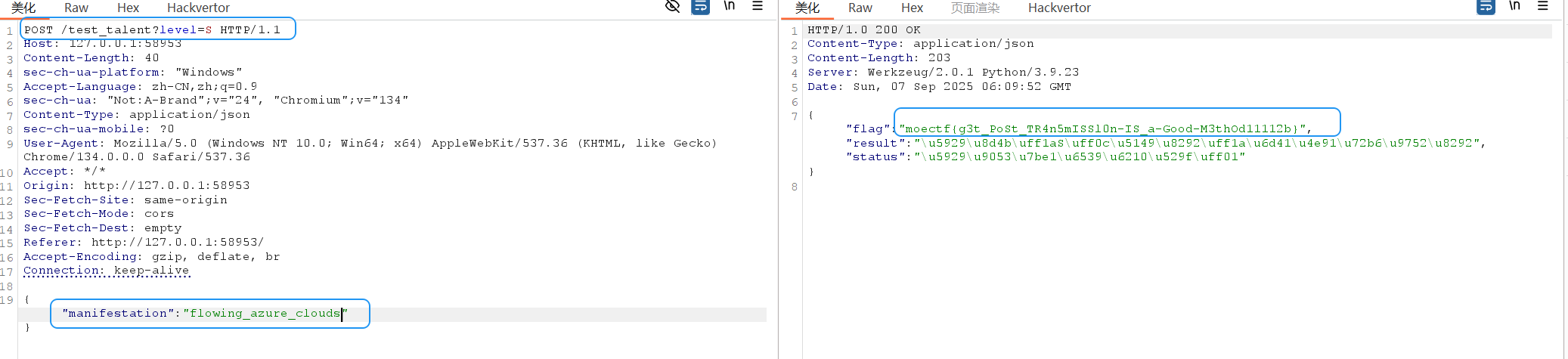Switch to response 美化 tab
Image resolution: width=1568 pixels, height=359 pixels.
807,8
